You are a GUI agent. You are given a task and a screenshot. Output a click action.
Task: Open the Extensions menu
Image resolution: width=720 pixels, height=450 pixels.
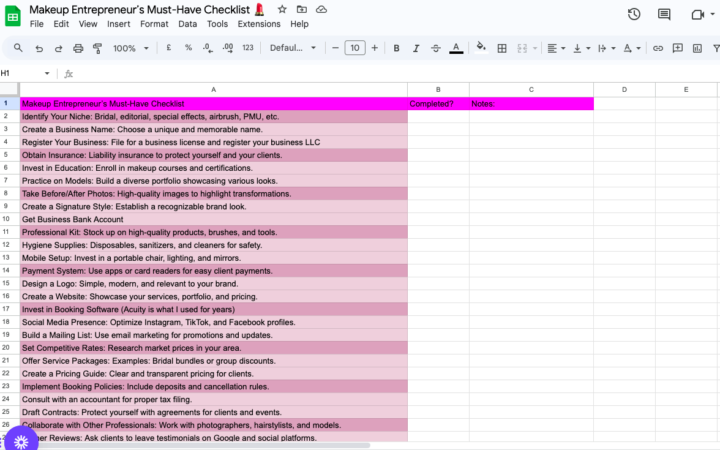click(259, 23)
